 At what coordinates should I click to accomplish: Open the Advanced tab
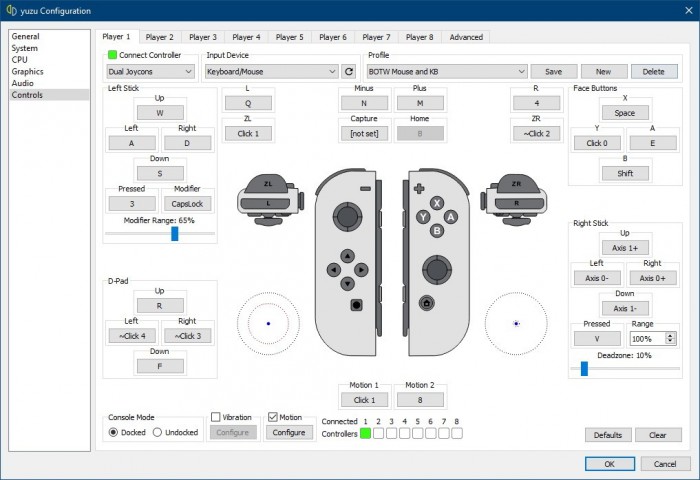click(465, 37)
